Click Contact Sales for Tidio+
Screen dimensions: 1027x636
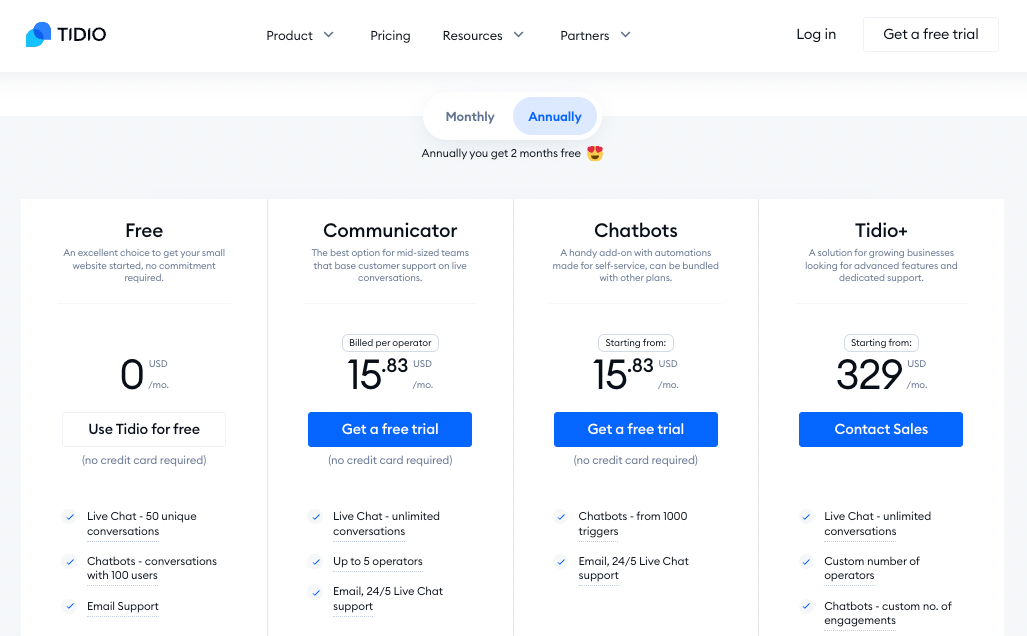[881, 429]
